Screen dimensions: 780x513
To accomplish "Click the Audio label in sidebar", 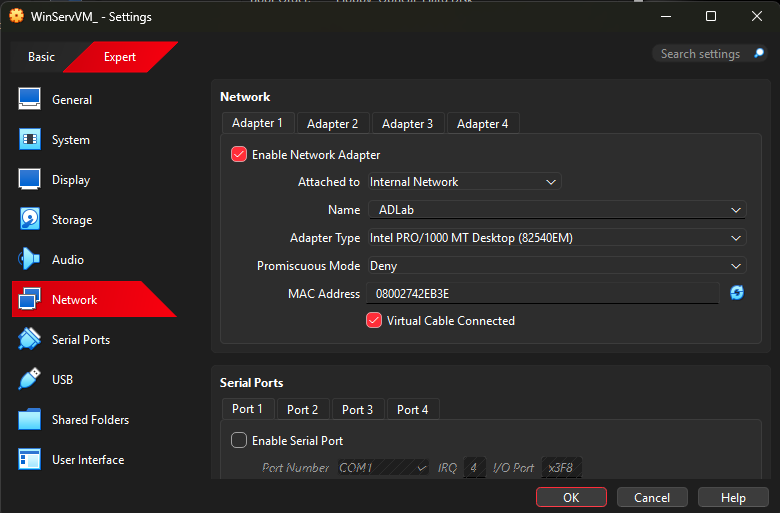I will click(68, 260).
